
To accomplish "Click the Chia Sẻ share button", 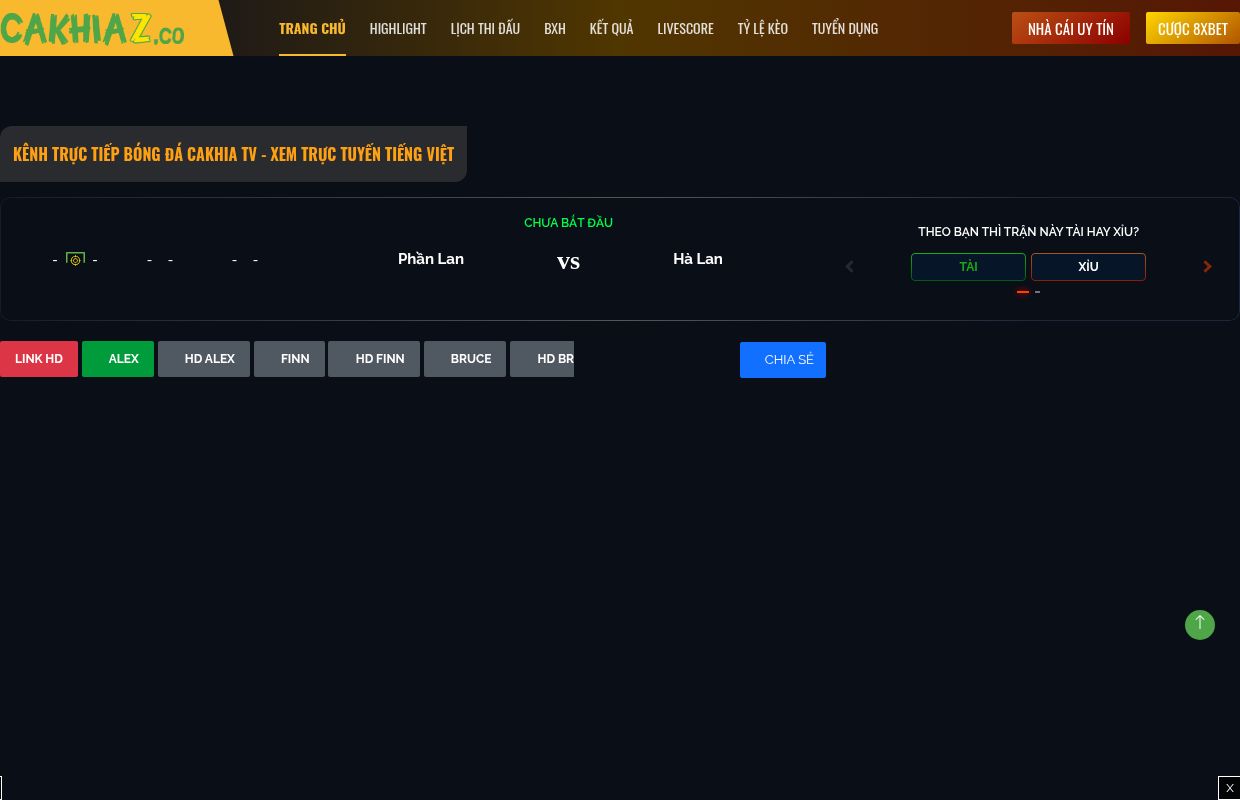I will [x=783, y=360].
